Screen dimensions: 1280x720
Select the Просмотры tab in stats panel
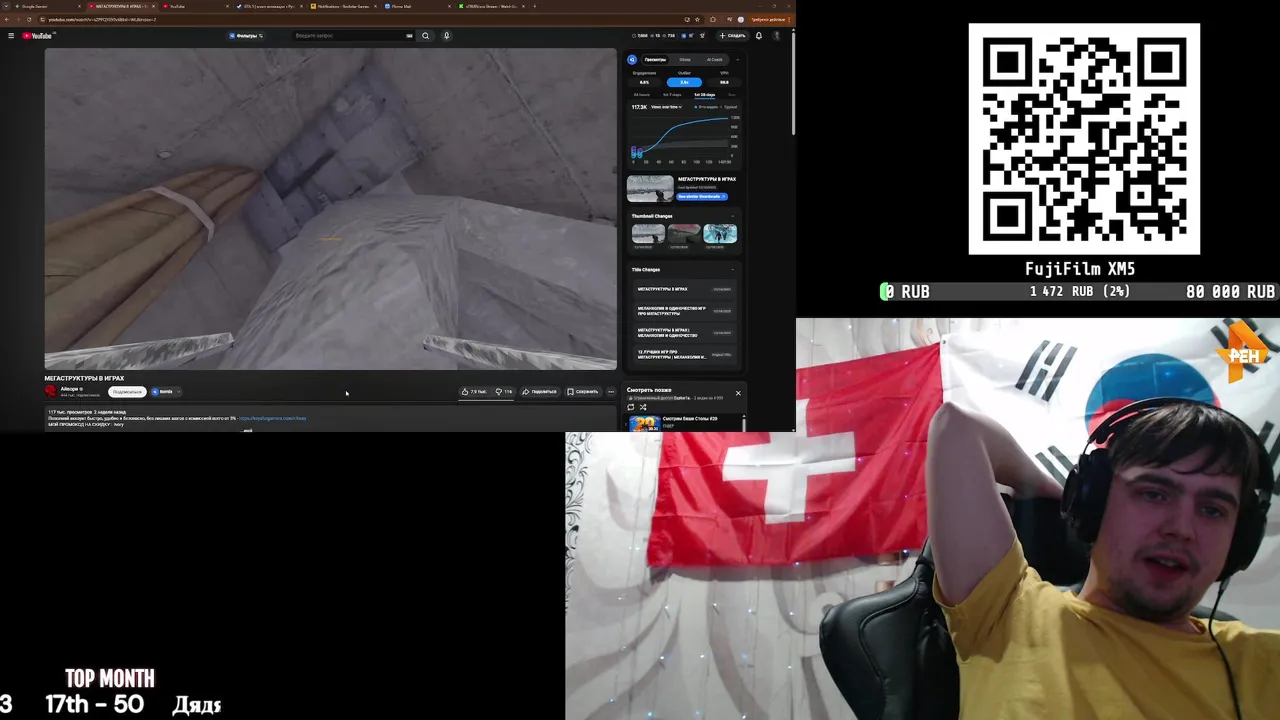point(655,60)
